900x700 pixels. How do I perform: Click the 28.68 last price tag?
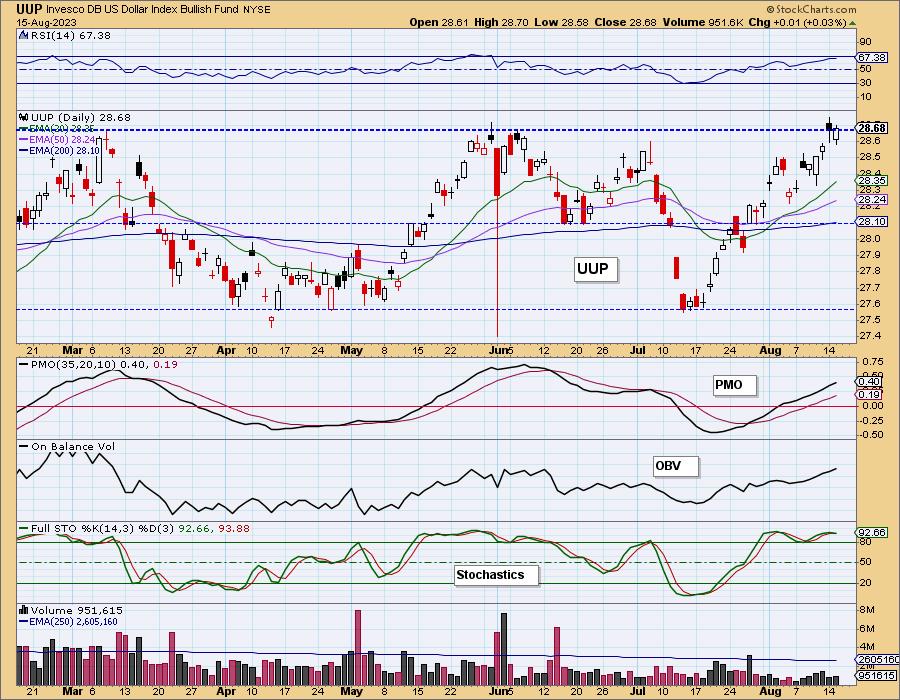pyautogui.click(x=872, y=128)
